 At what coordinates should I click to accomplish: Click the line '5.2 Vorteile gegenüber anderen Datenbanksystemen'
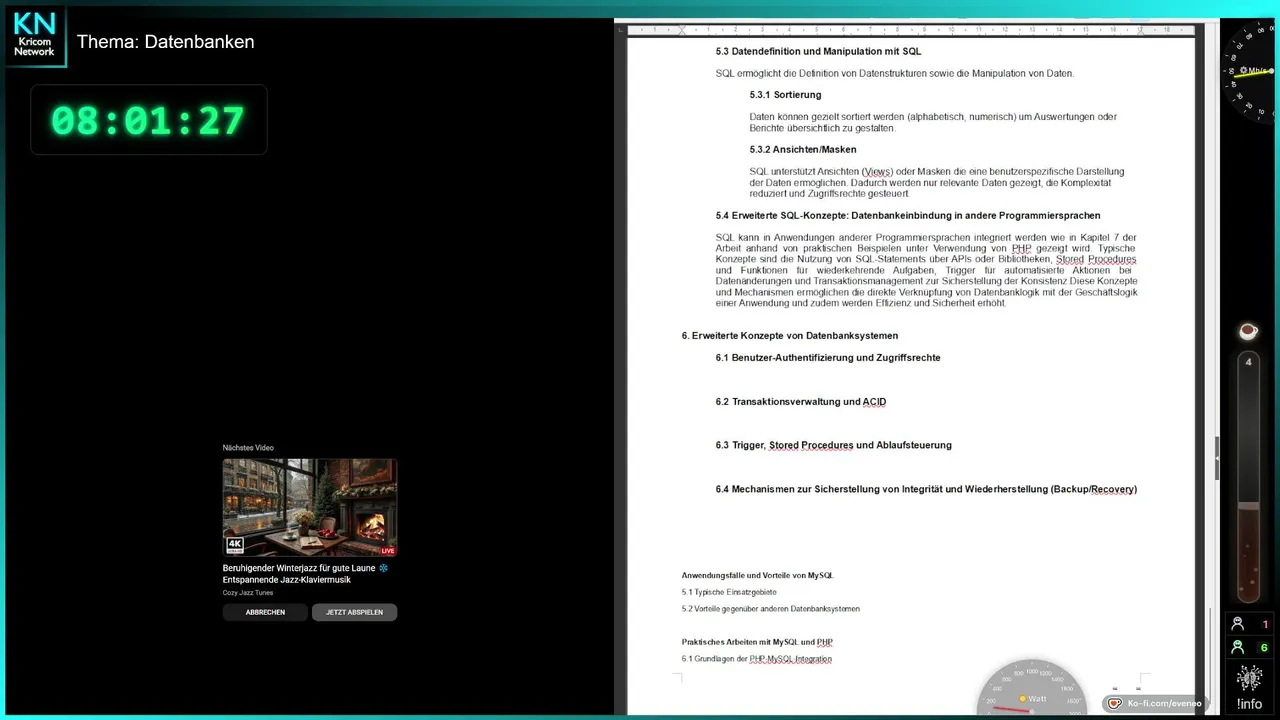click(x=770, y=609)
